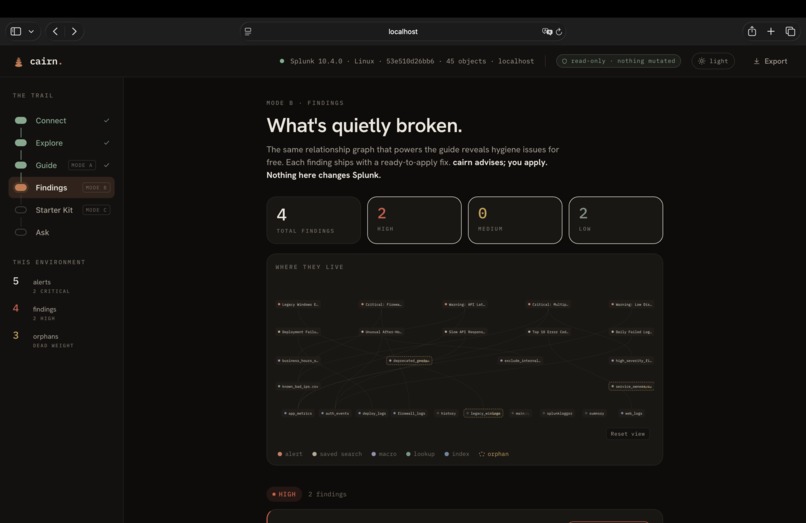The height and width of the screenshot is (523, 806).
Task: Click the Reset view button
Action: [628, 434]
